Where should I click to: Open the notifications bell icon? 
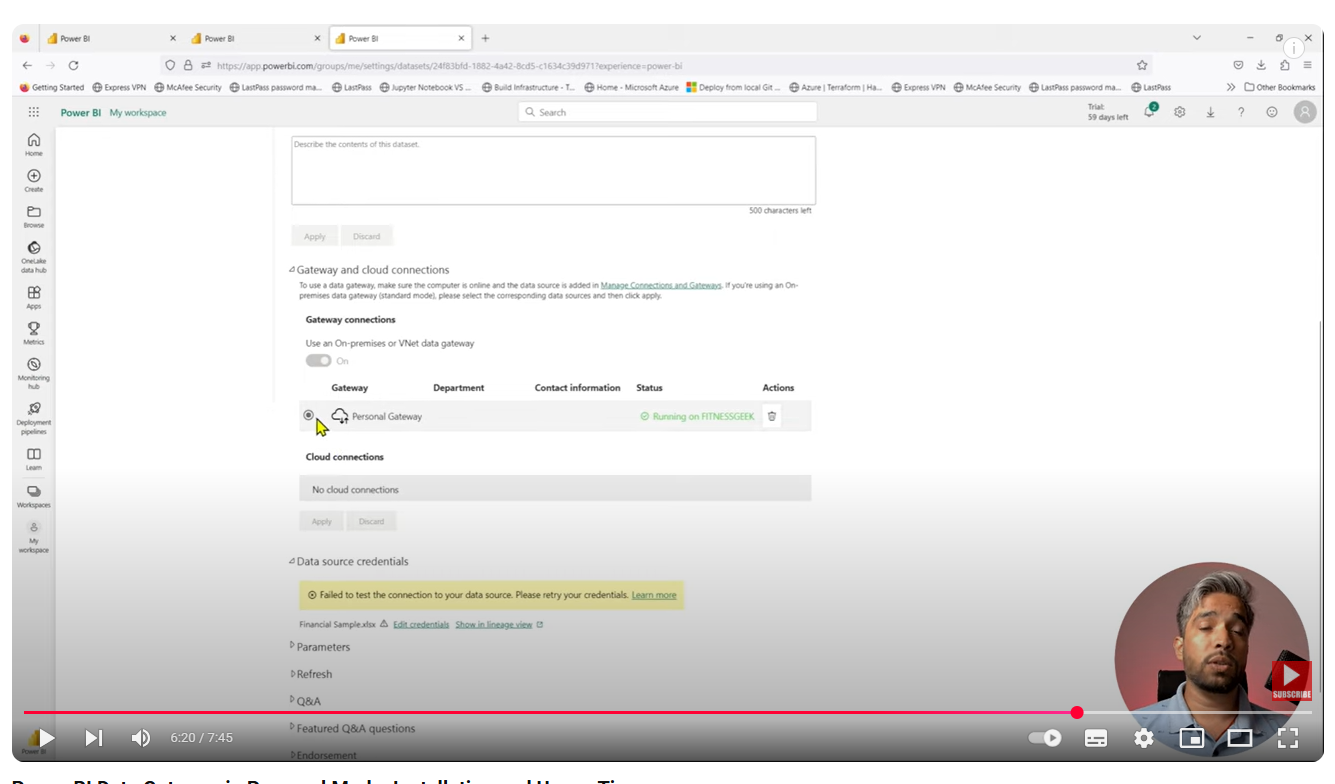(1150, 111)
